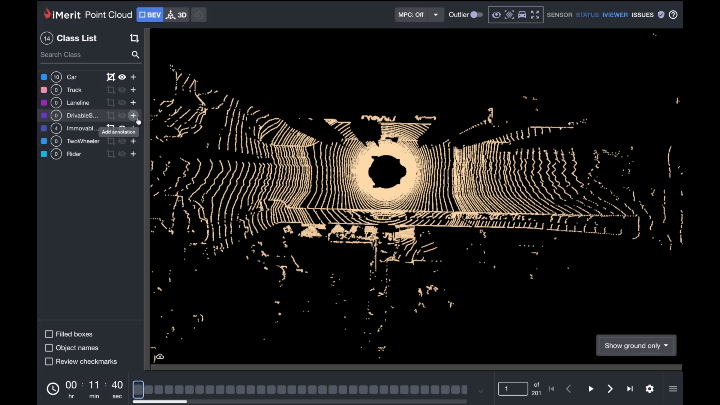Image resolution: width=720 pixels, height=405 pixels.
Task: Enable the Review checkmarks checkbox
Action: click(49, 361)
